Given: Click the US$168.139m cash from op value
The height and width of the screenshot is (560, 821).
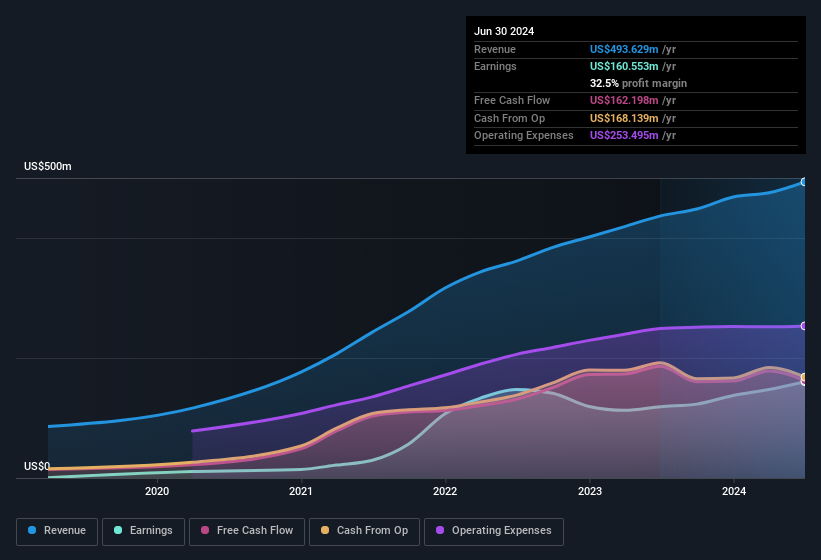Looking at the screenshot, I should point(624,118).
